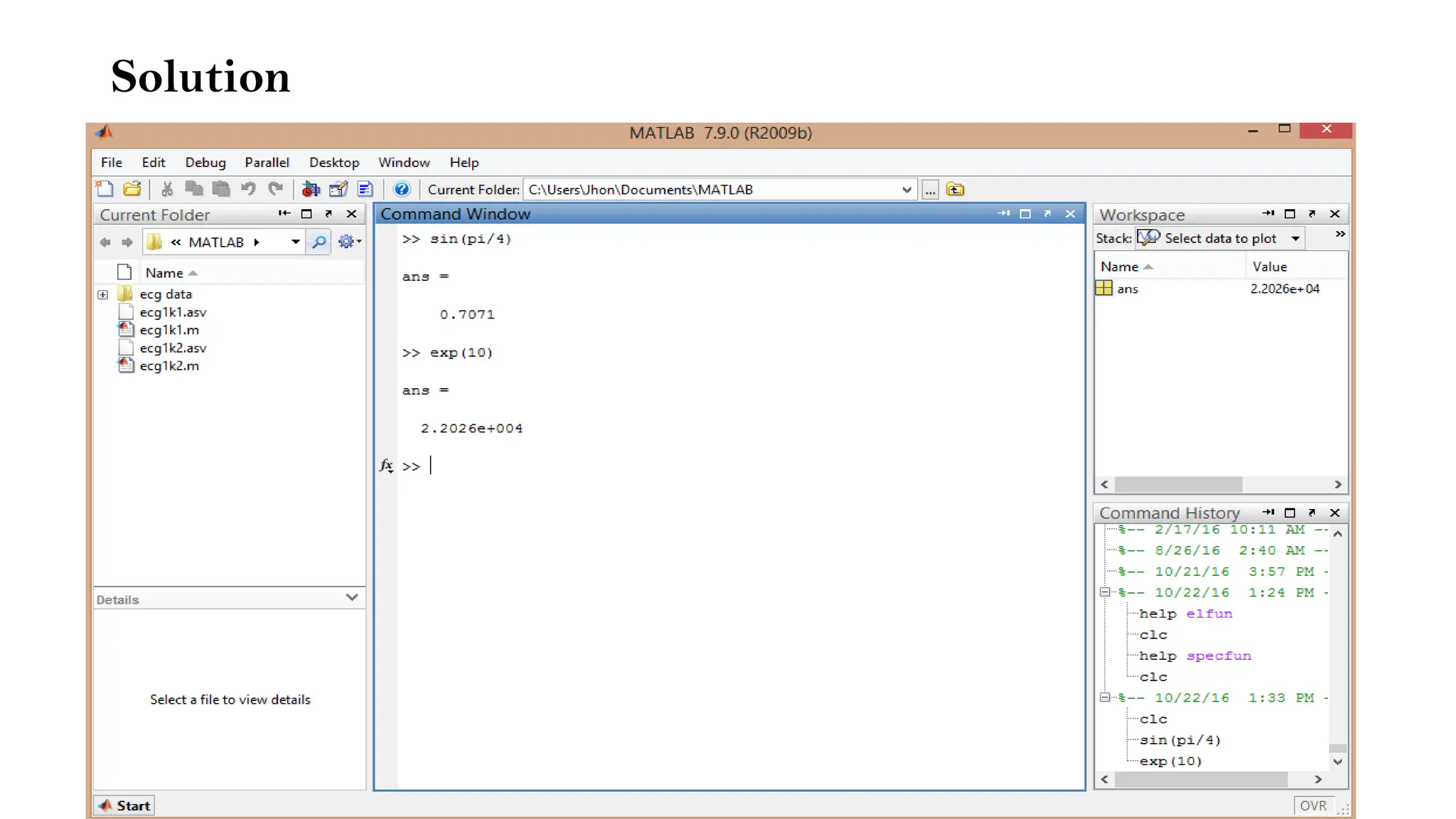The image size is (1456, 819).
Task: Open the File menu
Action: [x=112, y=162]
